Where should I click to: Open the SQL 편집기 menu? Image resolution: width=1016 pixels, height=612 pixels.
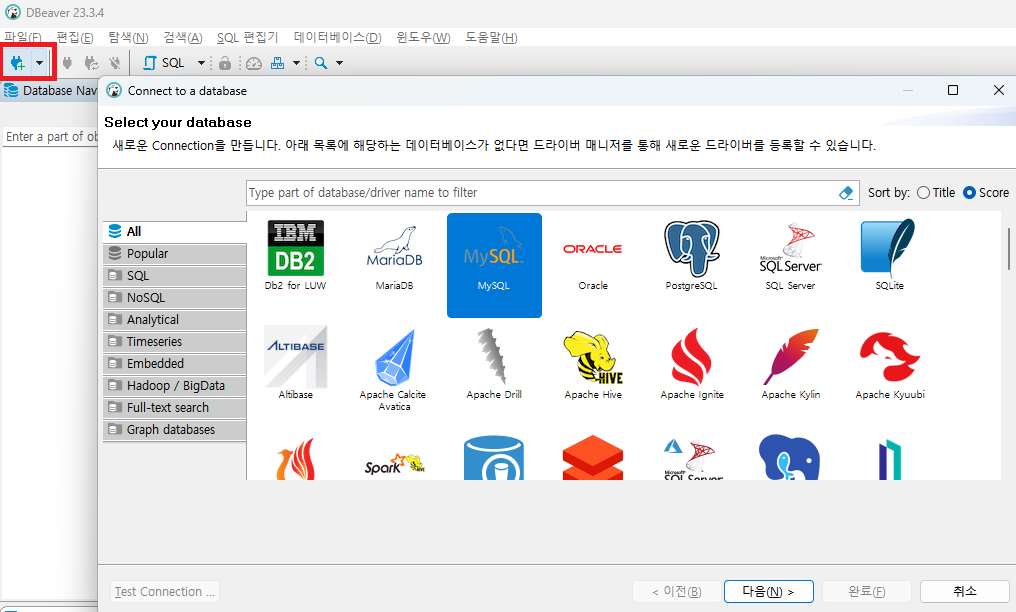248,38
